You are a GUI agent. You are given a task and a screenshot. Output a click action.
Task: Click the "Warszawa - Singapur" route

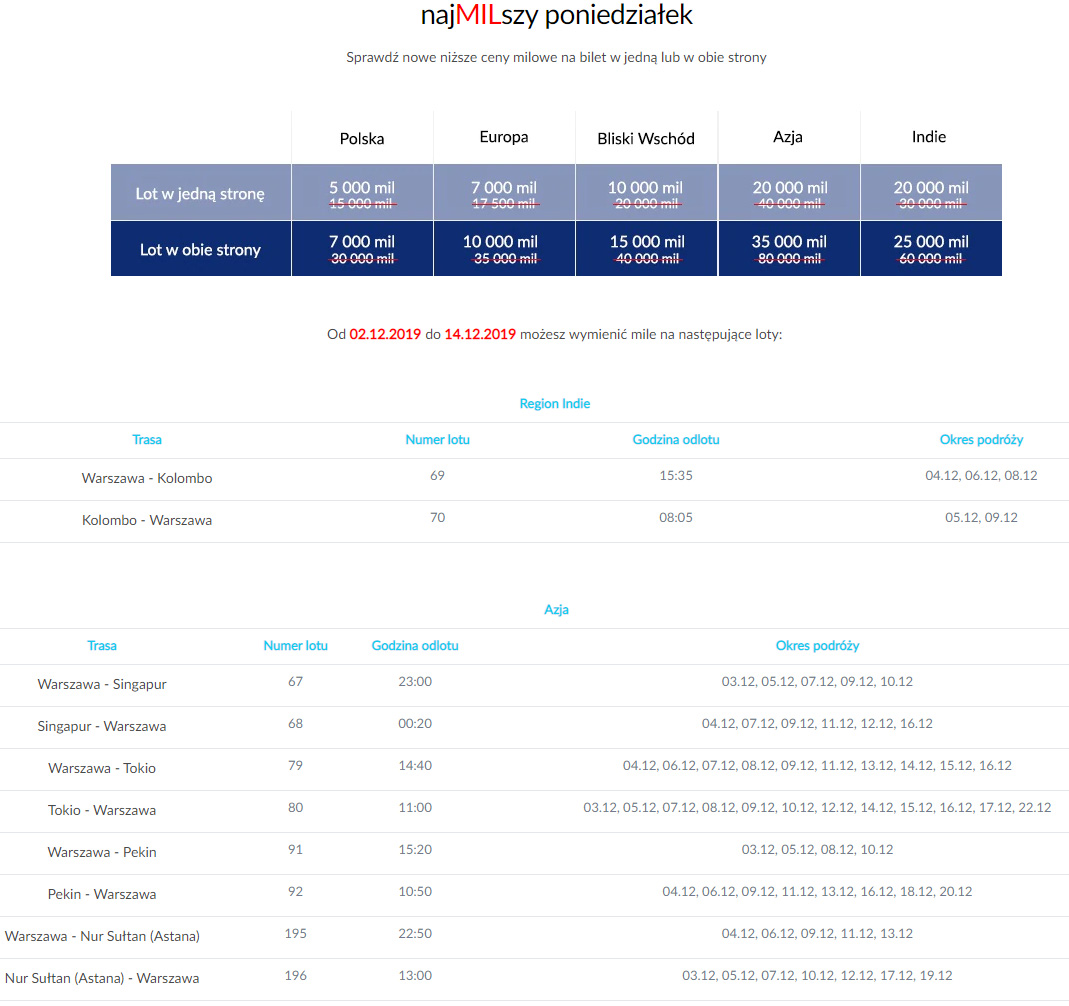102,684
